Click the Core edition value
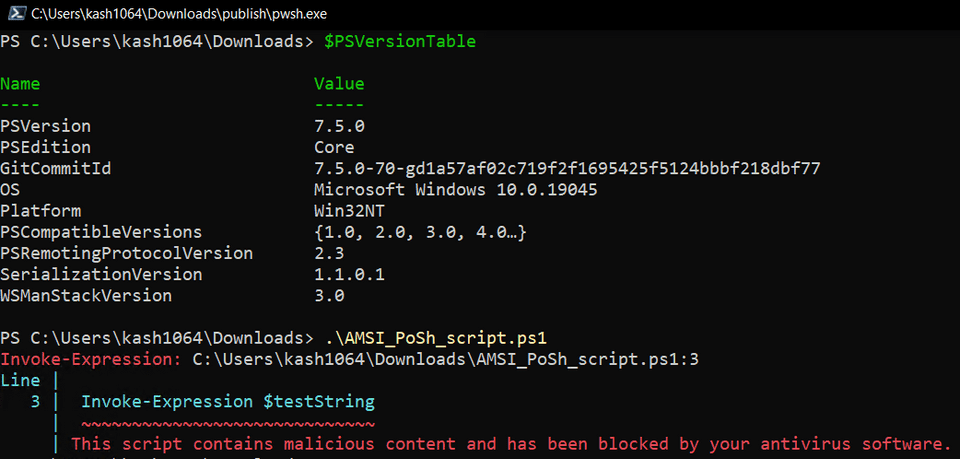This screenshot has width=960, height=459. (334, 147)
